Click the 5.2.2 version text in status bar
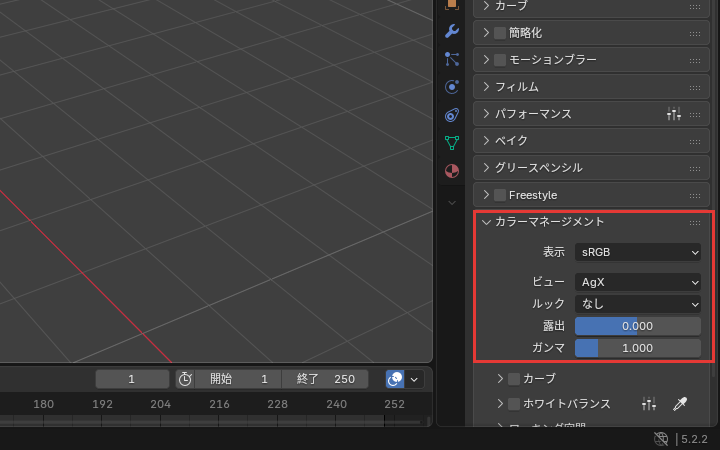The height and width of the screenshot is (450, 720). coord(694,439)
